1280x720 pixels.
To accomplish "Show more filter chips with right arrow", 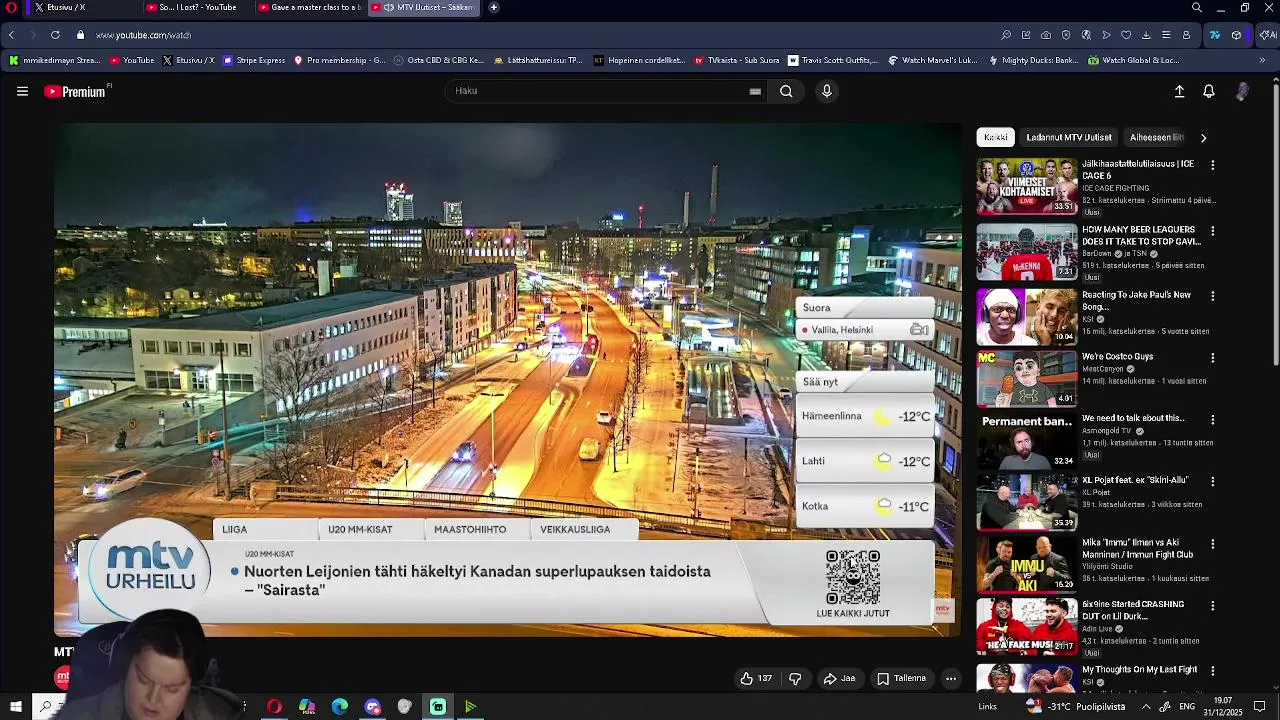I will (1203, 138).
